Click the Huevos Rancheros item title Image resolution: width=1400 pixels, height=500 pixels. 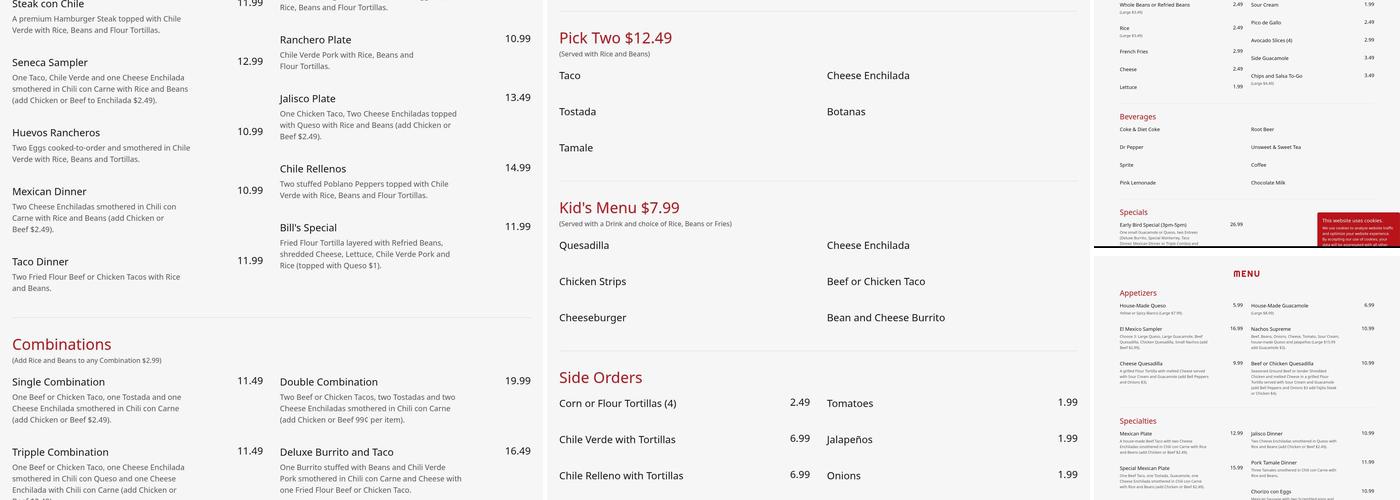(56, 132)
